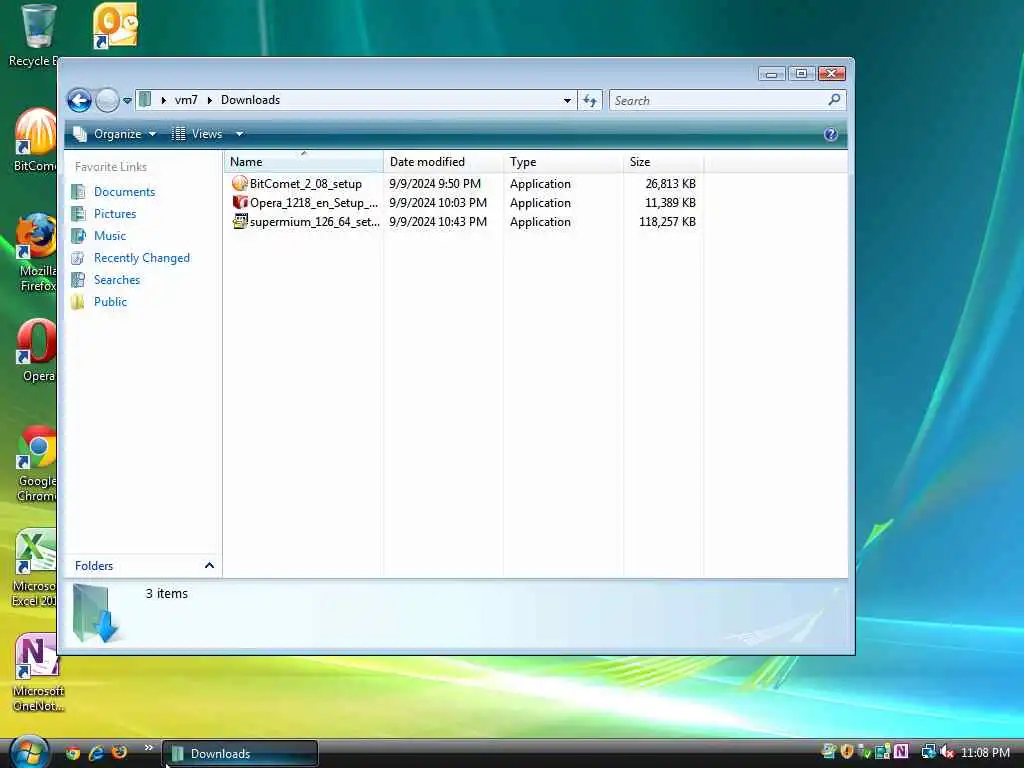Select the supermium_126_64_setup file
Image resolution: width=1024 pixels, height=768 pixels.
tap(306, 221)
